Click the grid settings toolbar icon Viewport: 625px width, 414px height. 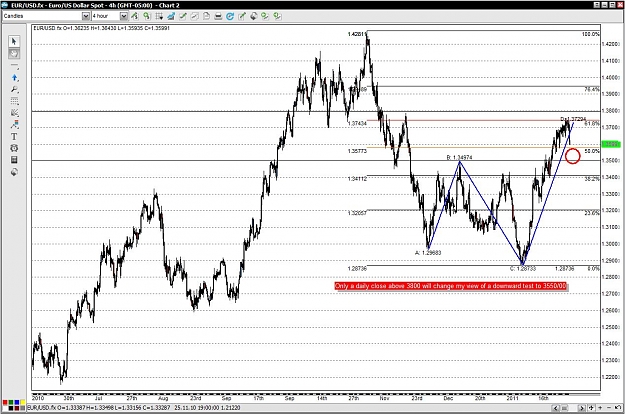[159, 16]
